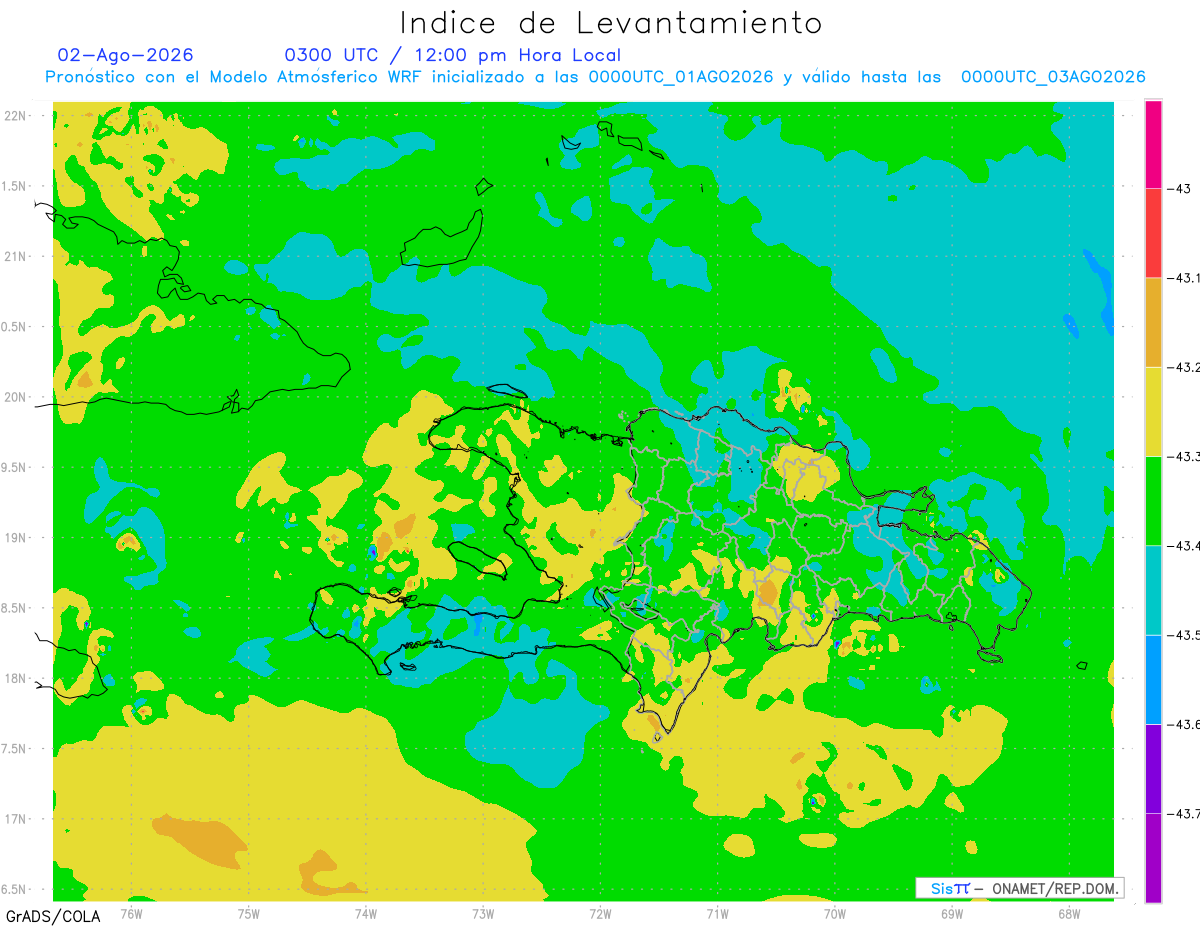Click the magenta swatch at the legend top

pos(1153,144)
